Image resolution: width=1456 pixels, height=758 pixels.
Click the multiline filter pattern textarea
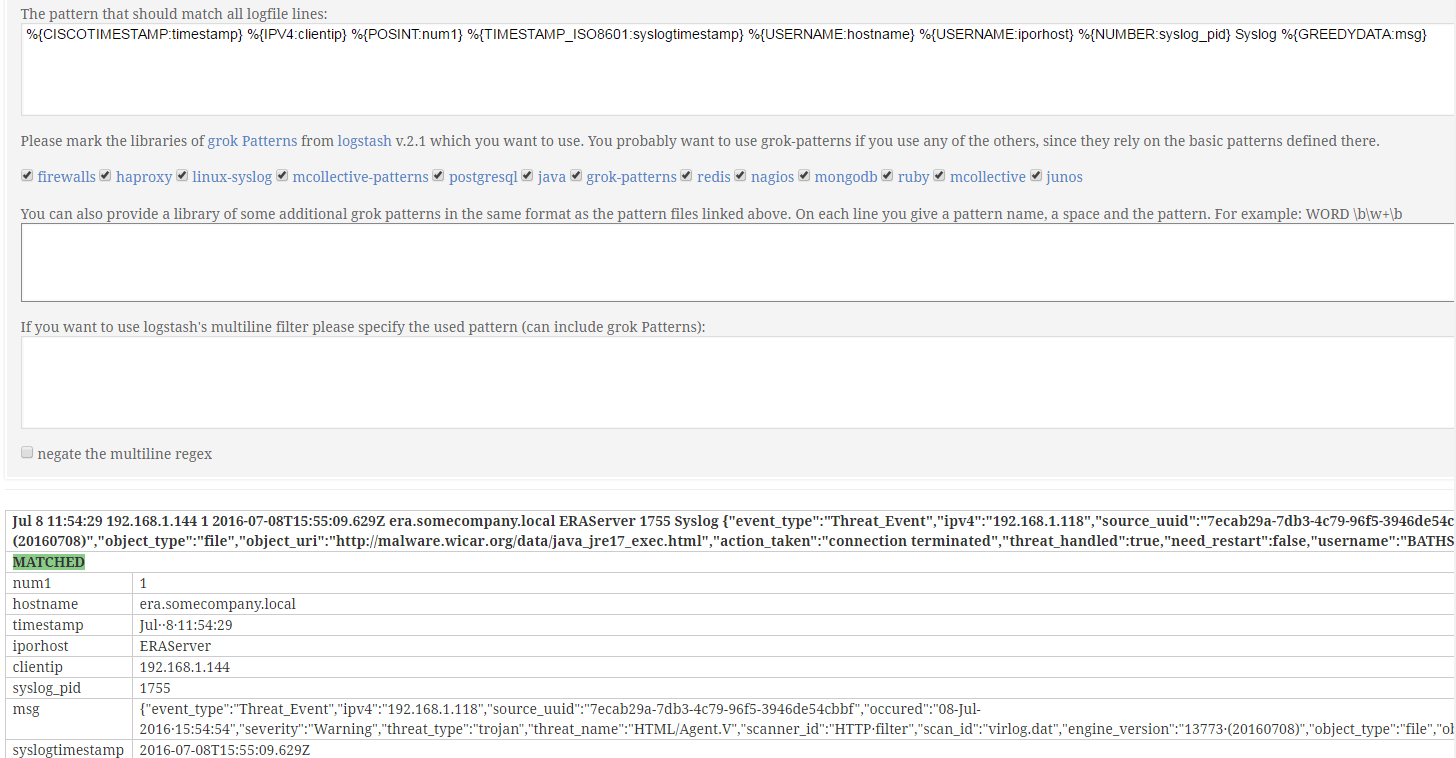point(700,382)
